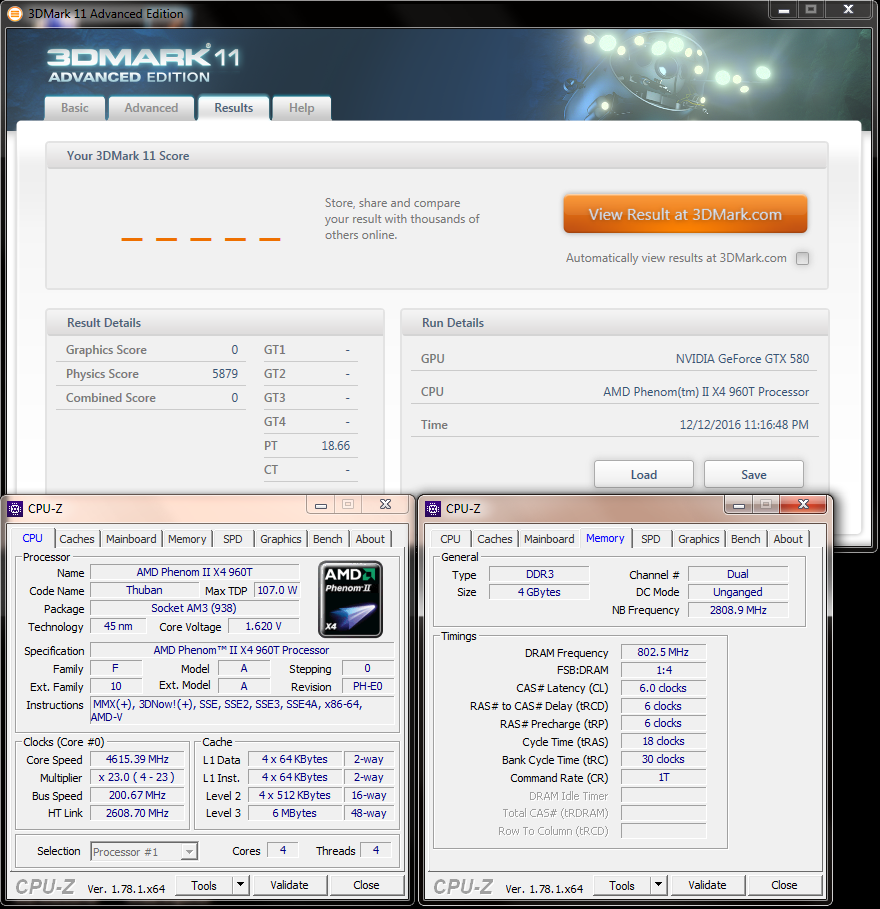Open Mainboard tab in right CPU-Z window
880x909 pixels.
pyautogui.click(x=549, y=539)
